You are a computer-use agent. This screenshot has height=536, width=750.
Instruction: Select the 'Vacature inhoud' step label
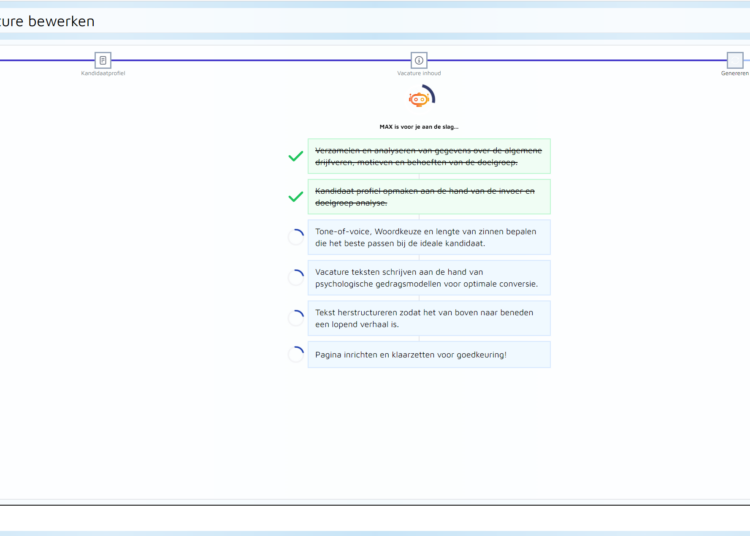pos(419,73)
